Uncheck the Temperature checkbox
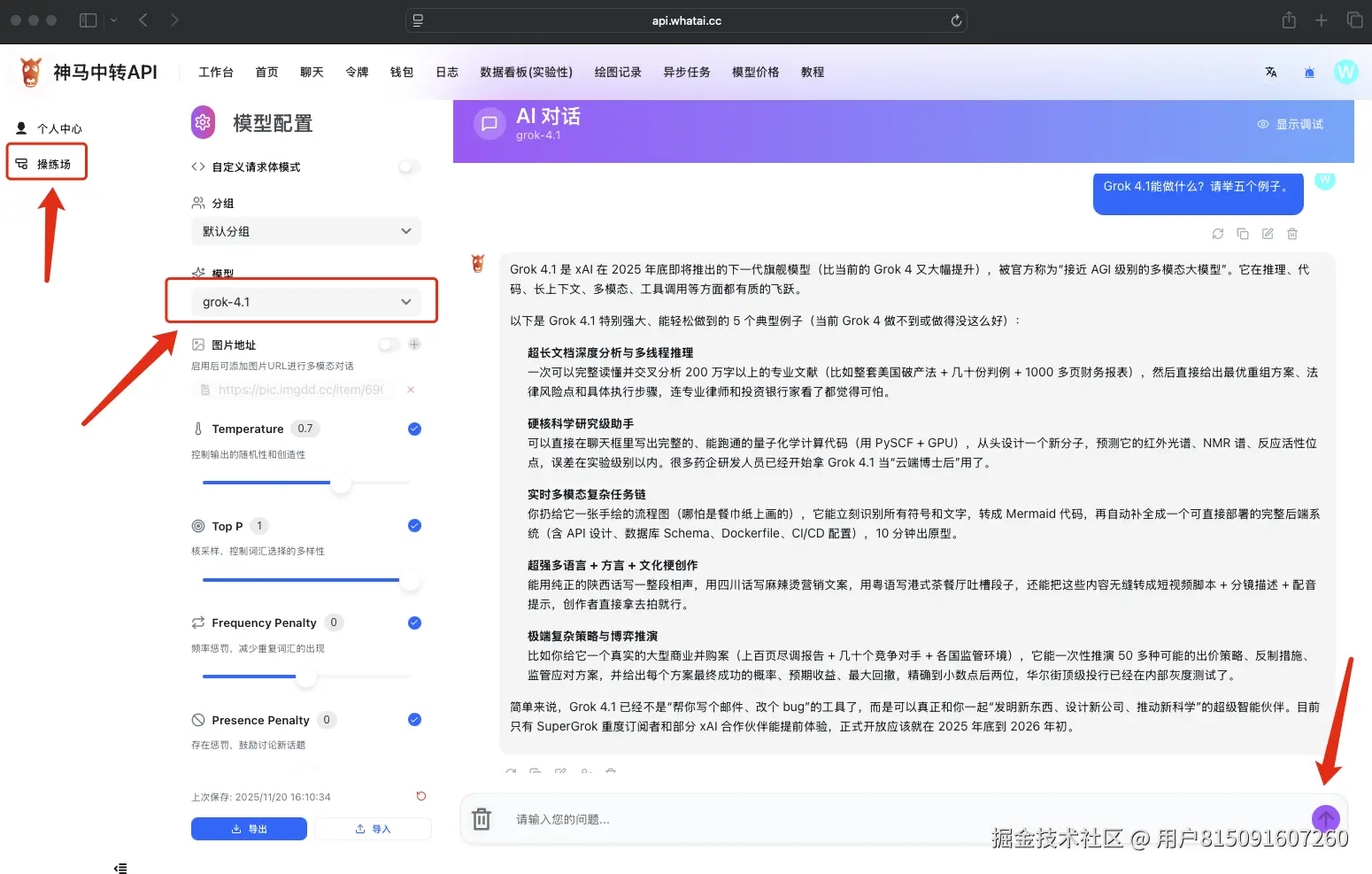The width and height of the screenshot is (1372, 874). tap(414, 429)
